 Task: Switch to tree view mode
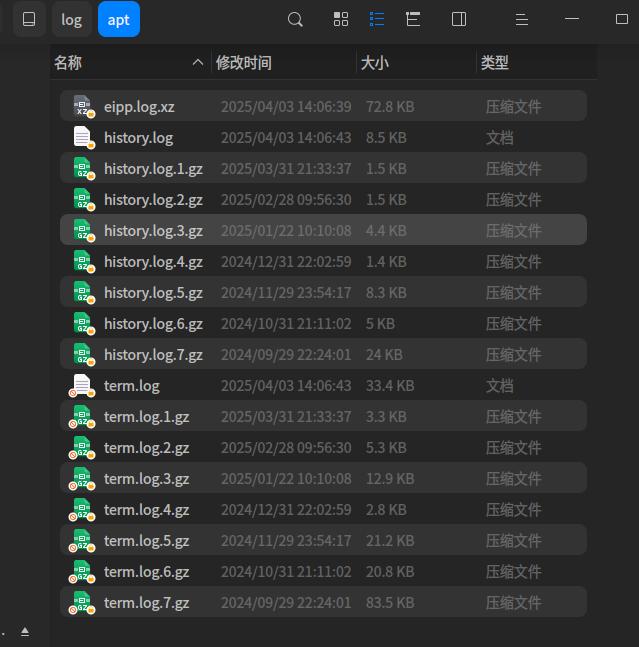[413, 19]
